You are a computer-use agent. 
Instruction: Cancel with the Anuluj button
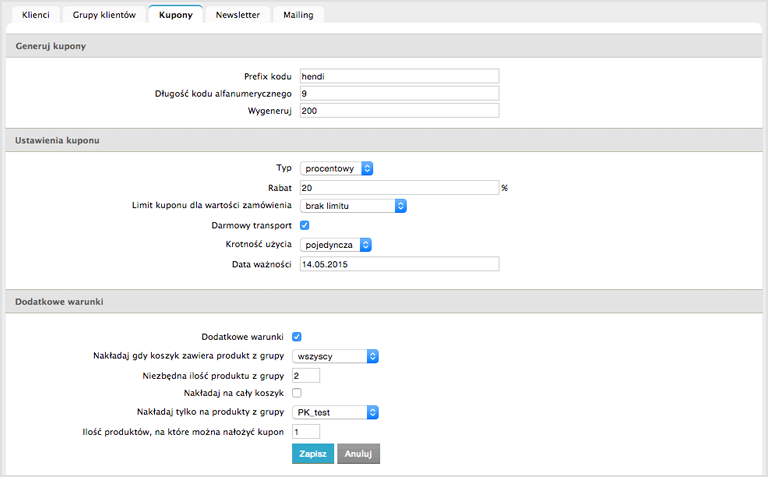[359, 453]
